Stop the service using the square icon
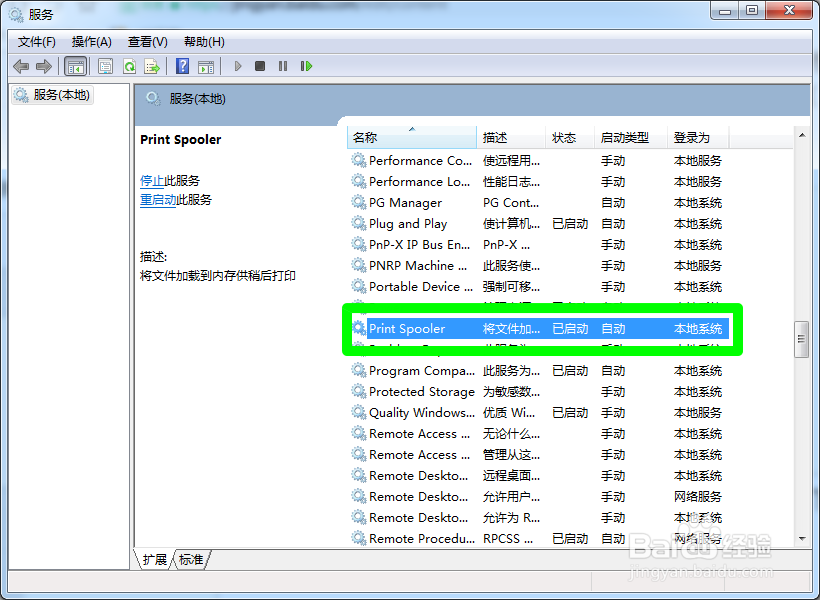This screenshot has height=600, width=820. pos(259,65)
